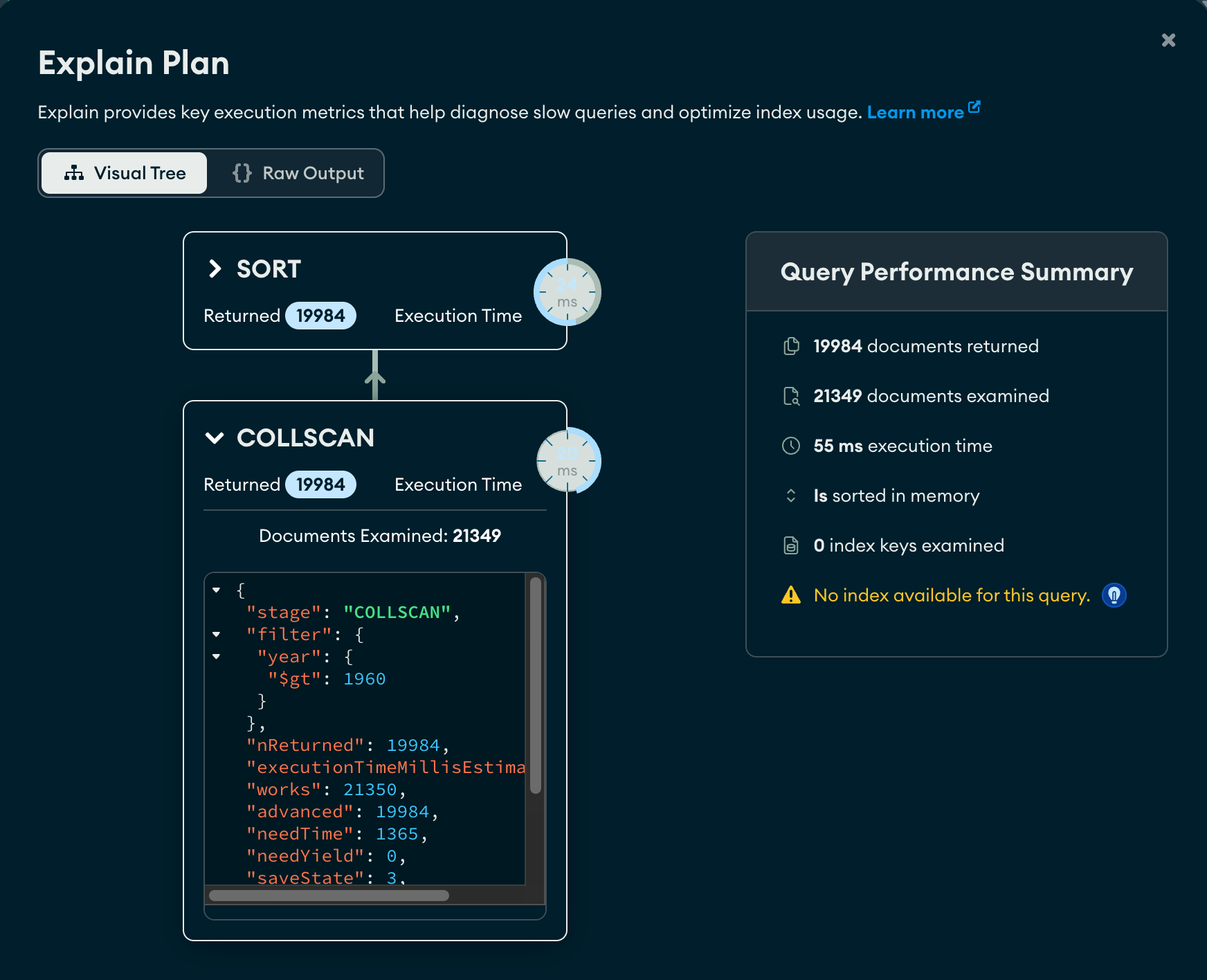Image resolution: width=1207 pixels, height=980 pixels.
Task: Click the yellow warning triangle icon
Action: pos(790,595)
